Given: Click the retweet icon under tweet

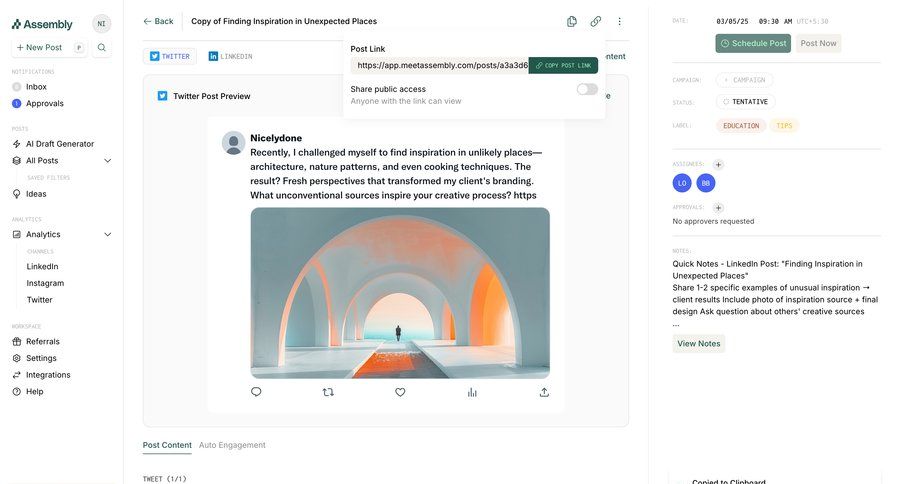Looking at the screenshot, I should pos(328,392).
